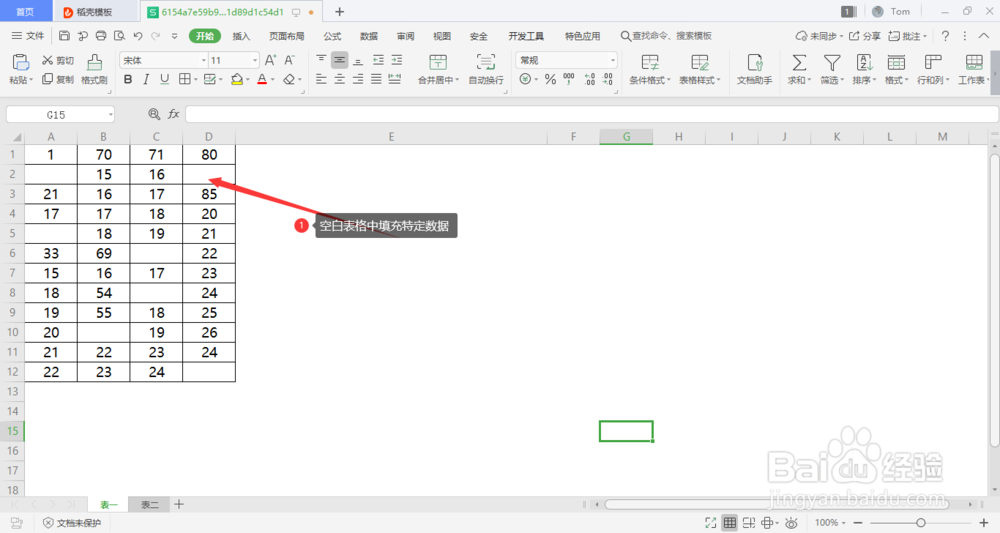Decrease font size with A- icon

click(x=290, y=60)
